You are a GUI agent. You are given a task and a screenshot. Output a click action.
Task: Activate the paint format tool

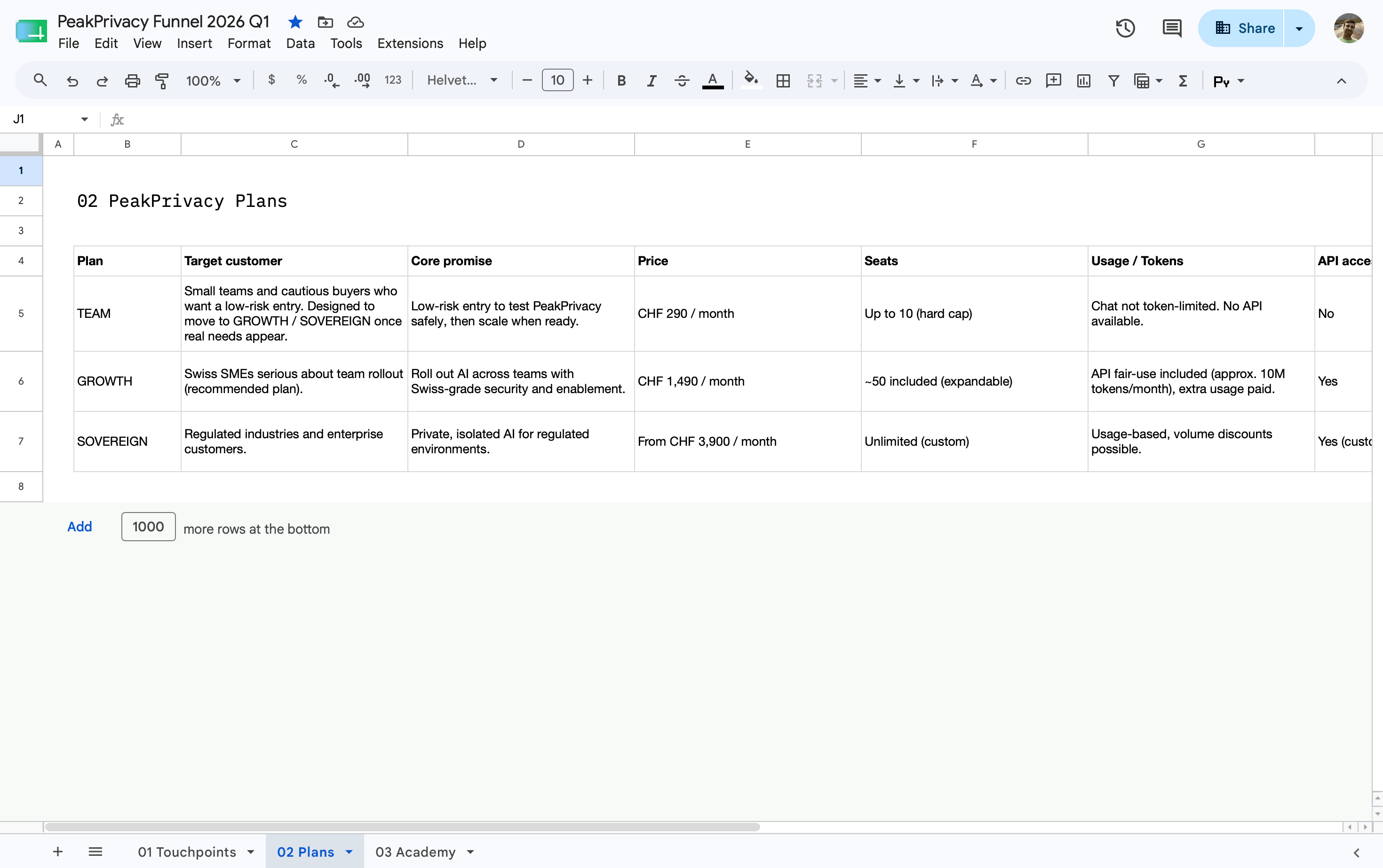coord(162,80)
